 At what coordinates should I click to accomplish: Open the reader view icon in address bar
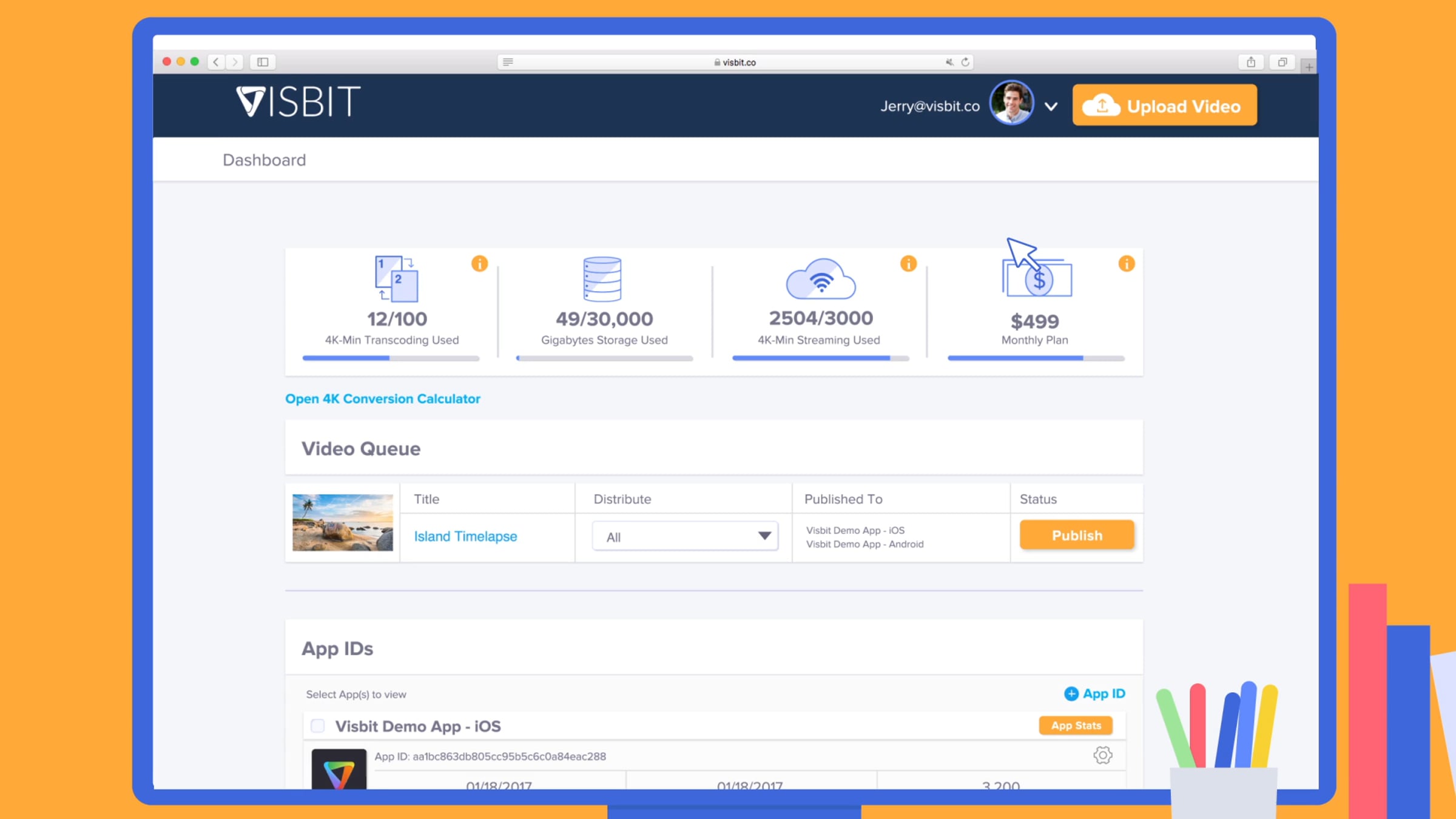[508, 62]
